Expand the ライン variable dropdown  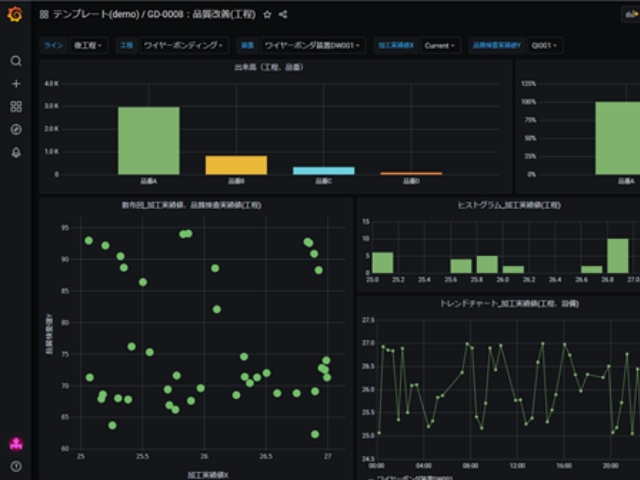(88, 45)
